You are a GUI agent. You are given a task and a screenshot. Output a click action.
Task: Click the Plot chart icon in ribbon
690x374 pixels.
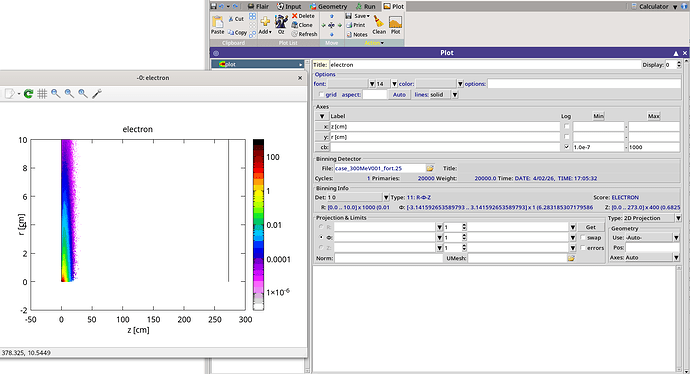[395, 22]
